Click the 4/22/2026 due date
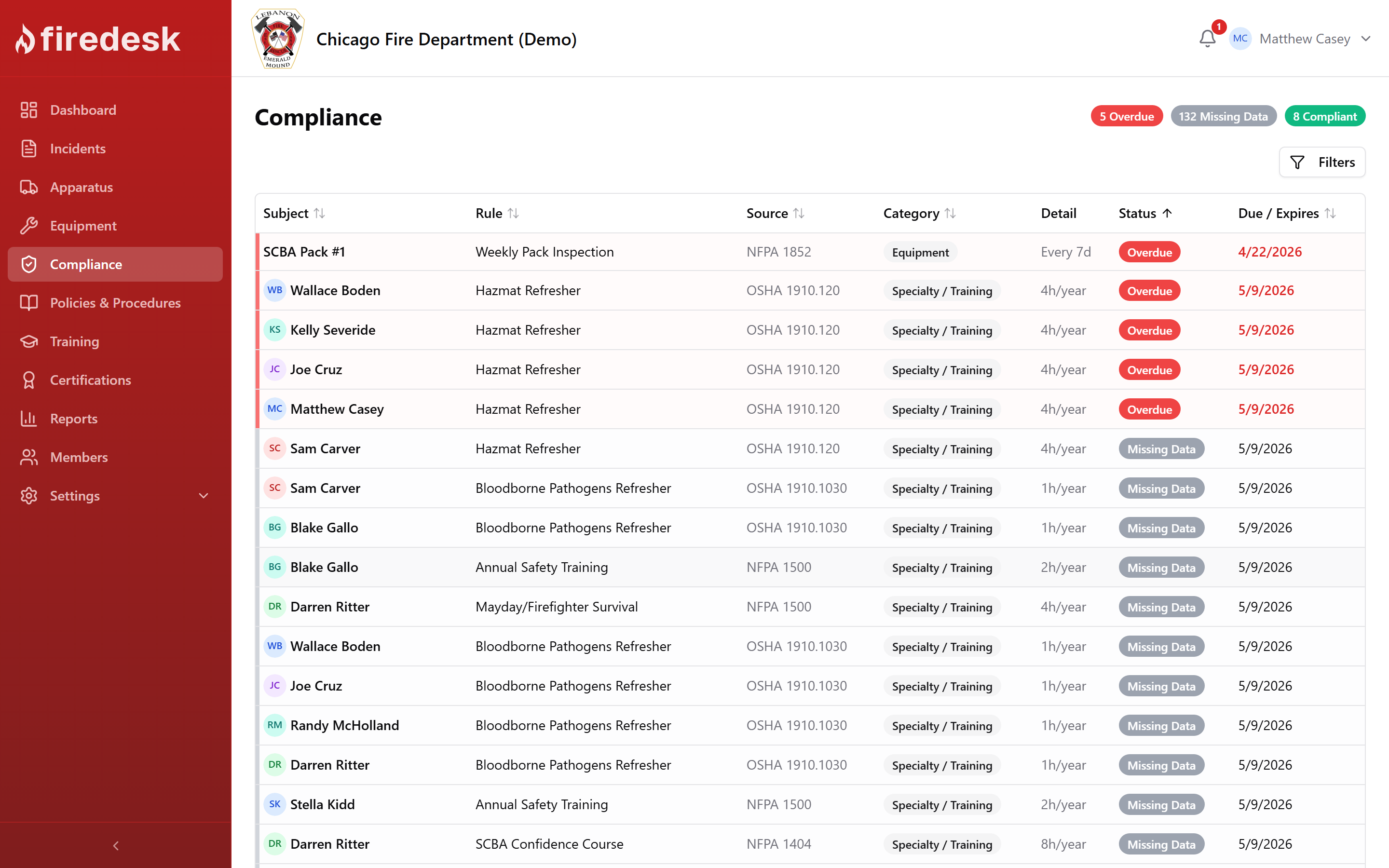Image resolution: width=1389 pixels, height=868 pixels. click(1269, 251)
